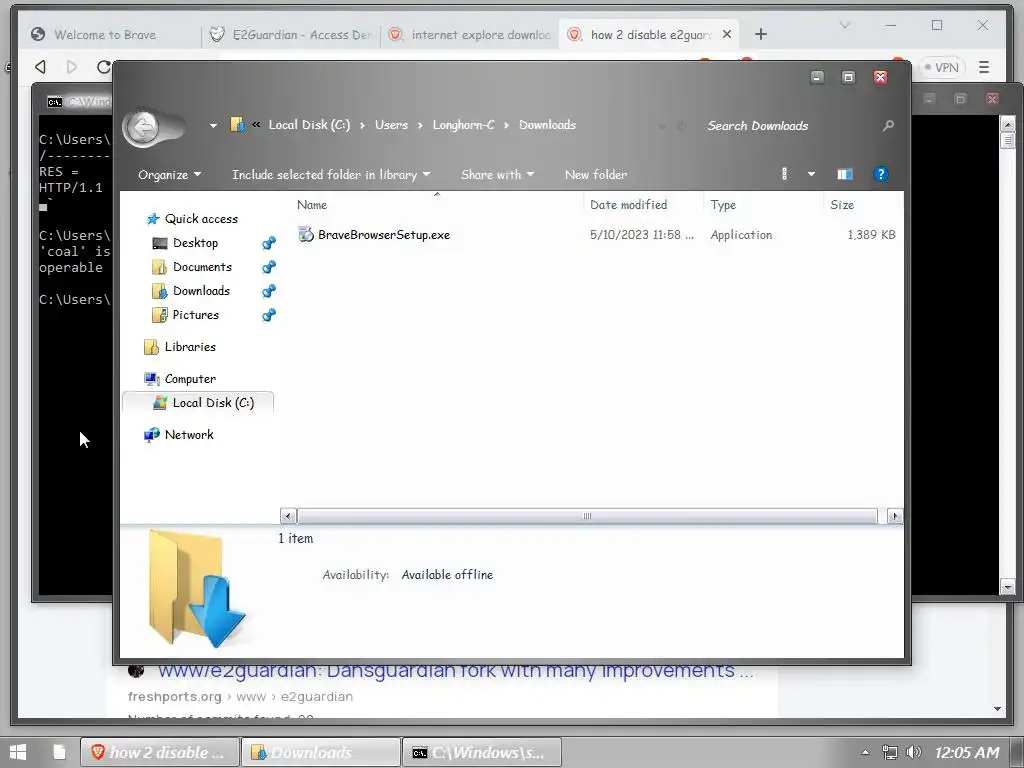Image resolution: width=1024 pixels, height=768 pixels.
Task: Click the change view icon
Action: coord(784,174)
